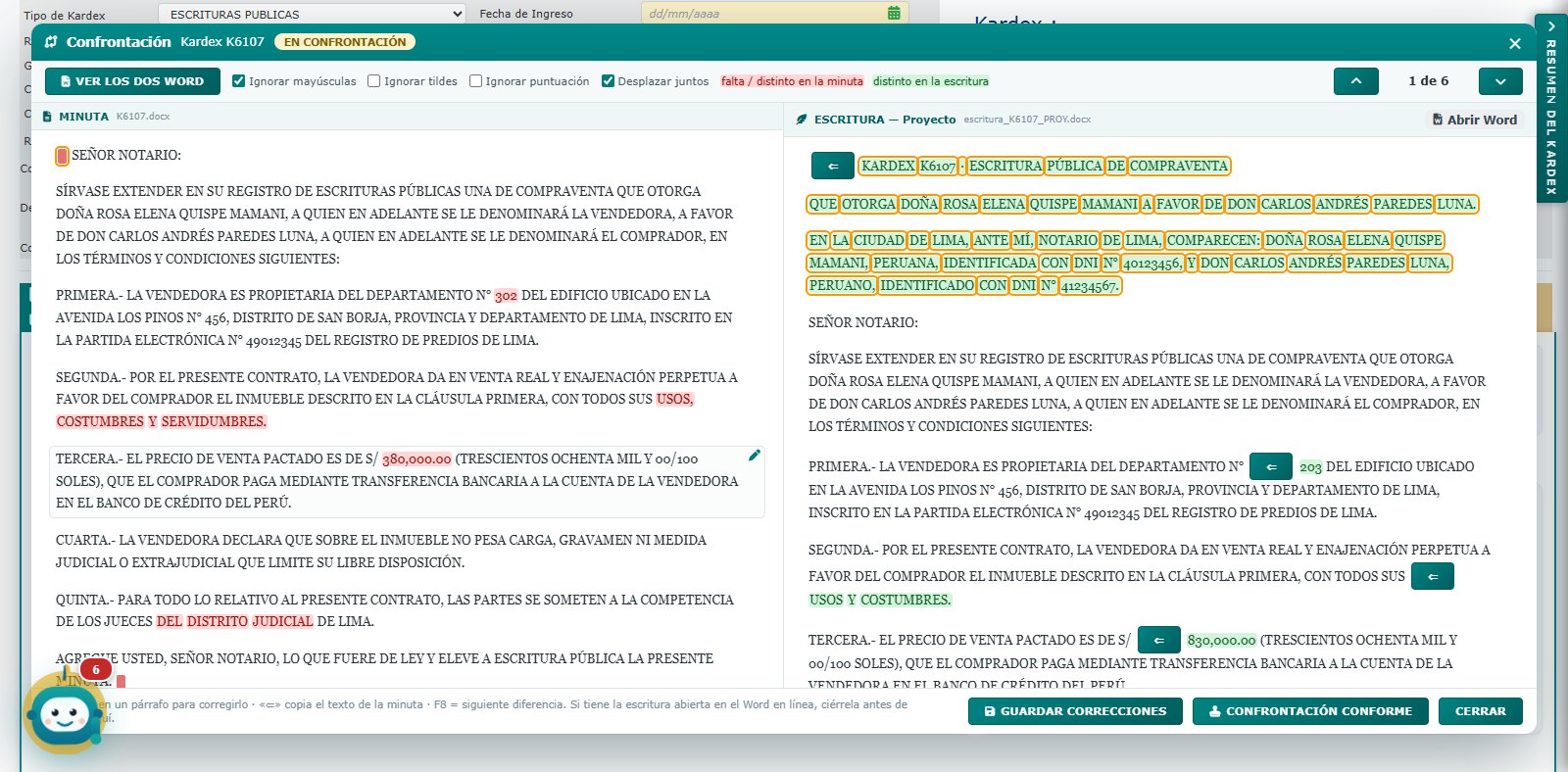Click the Fecha de Ingreso date field
1568x772 pixels.
click(774, 14)
